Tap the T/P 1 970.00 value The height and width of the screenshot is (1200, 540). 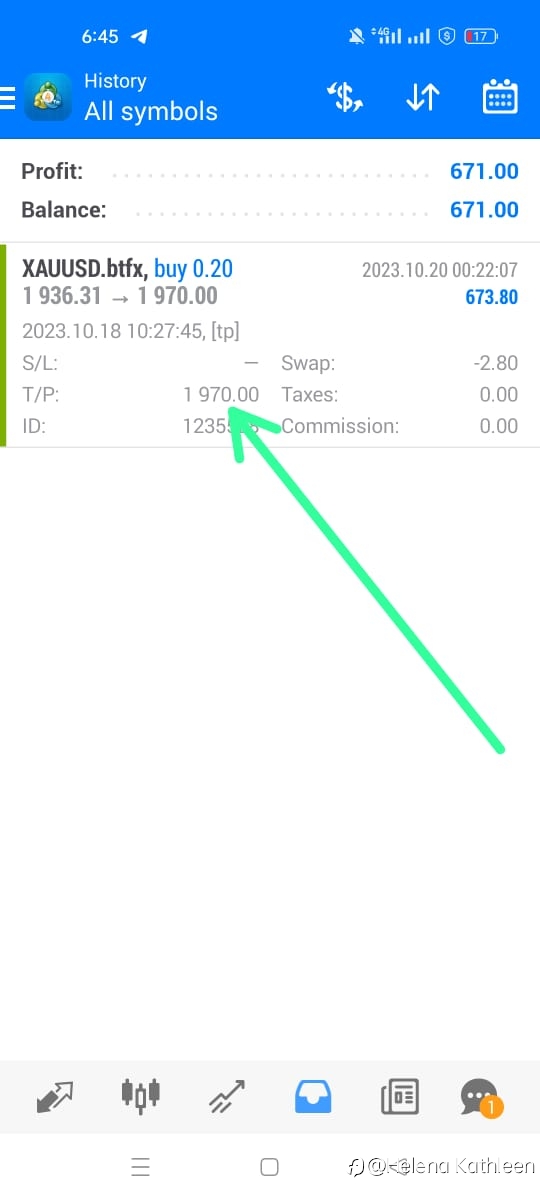(x=221, y=395)
